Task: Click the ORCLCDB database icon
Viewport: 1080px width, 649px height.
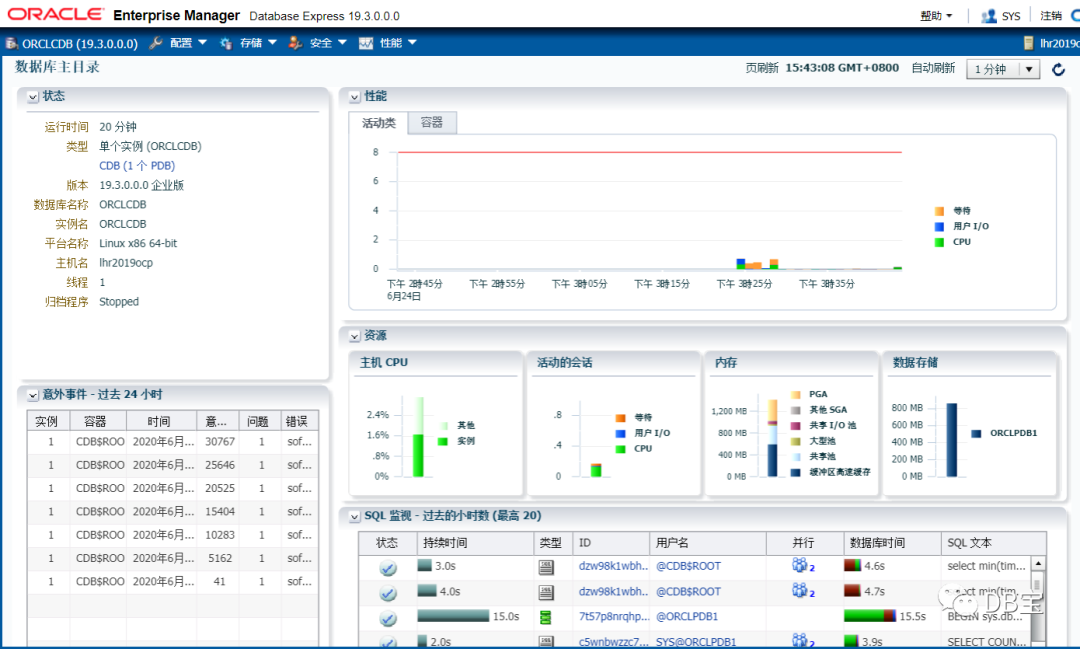Action: [x=12, y=43]
